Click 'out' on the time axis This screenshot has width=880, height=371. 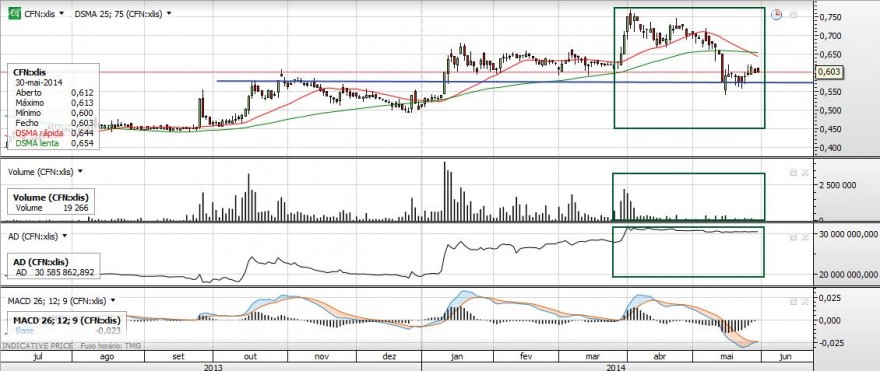[x=250, y=356]
